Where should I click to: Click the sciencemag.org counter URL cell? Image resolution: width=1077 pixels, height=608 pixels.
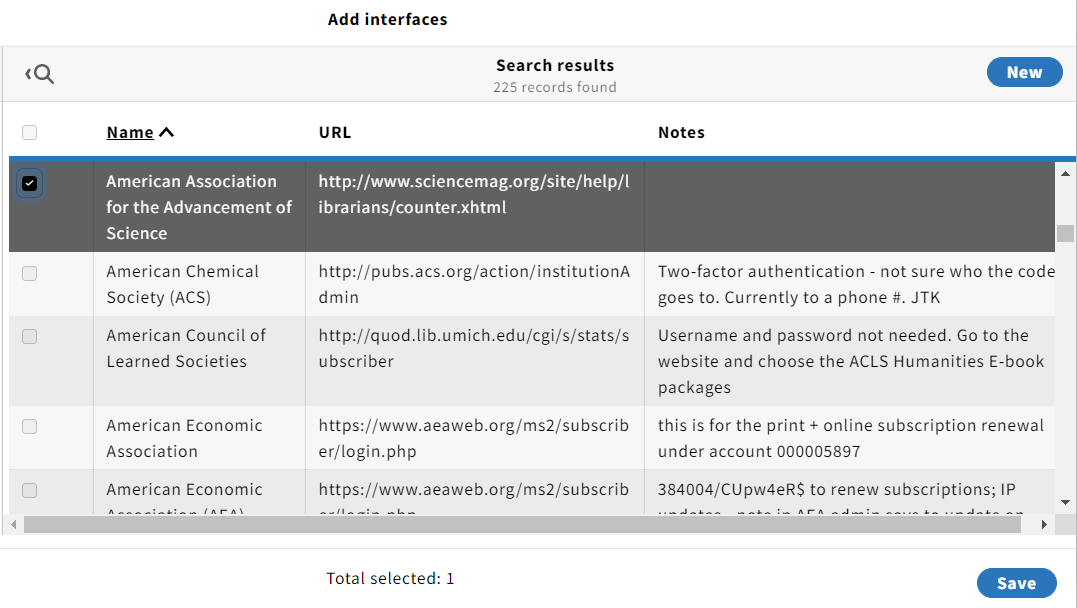(x=475, y=207)
